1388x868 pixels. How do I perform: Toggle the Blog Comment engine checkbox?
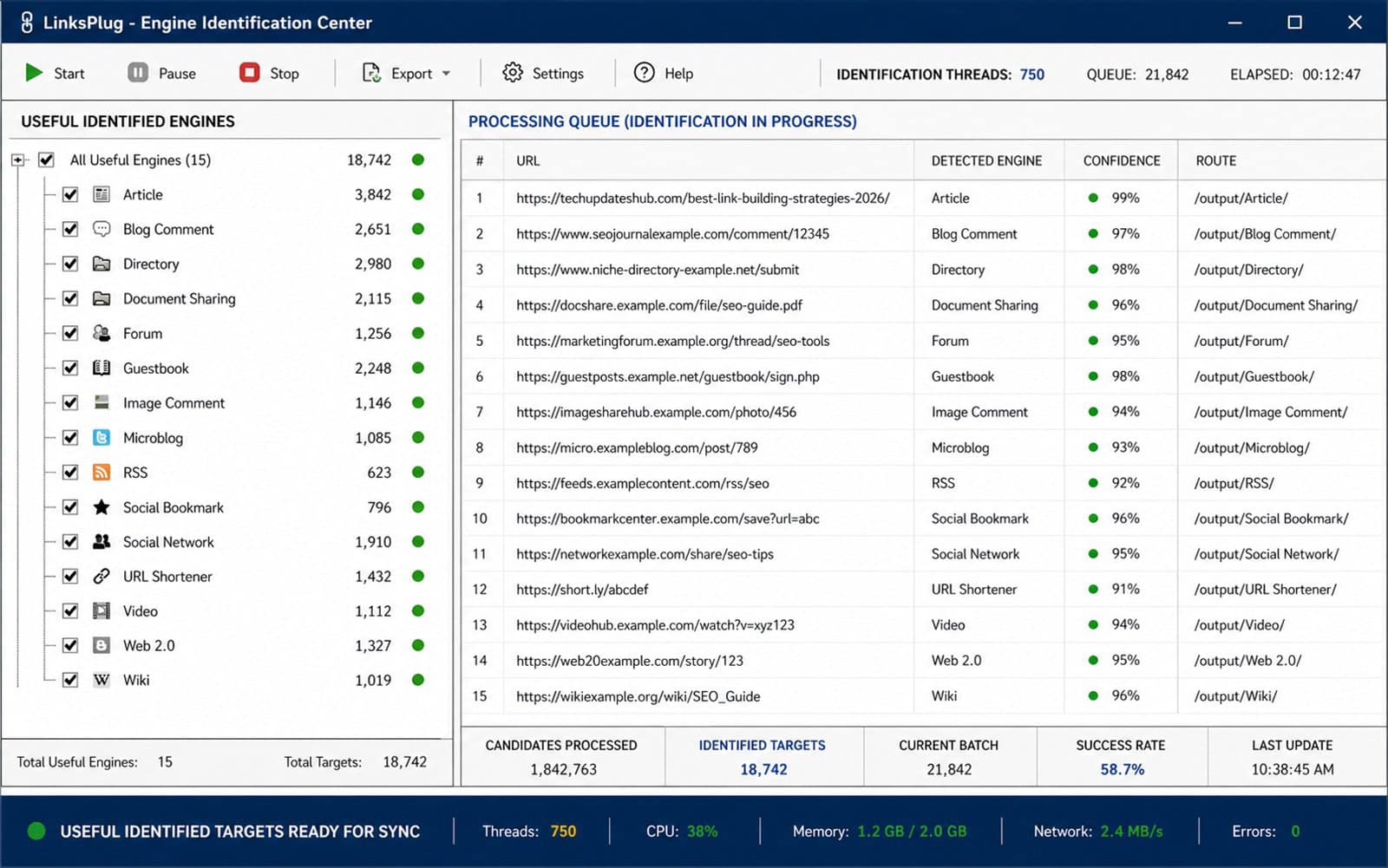coord(70,229)
